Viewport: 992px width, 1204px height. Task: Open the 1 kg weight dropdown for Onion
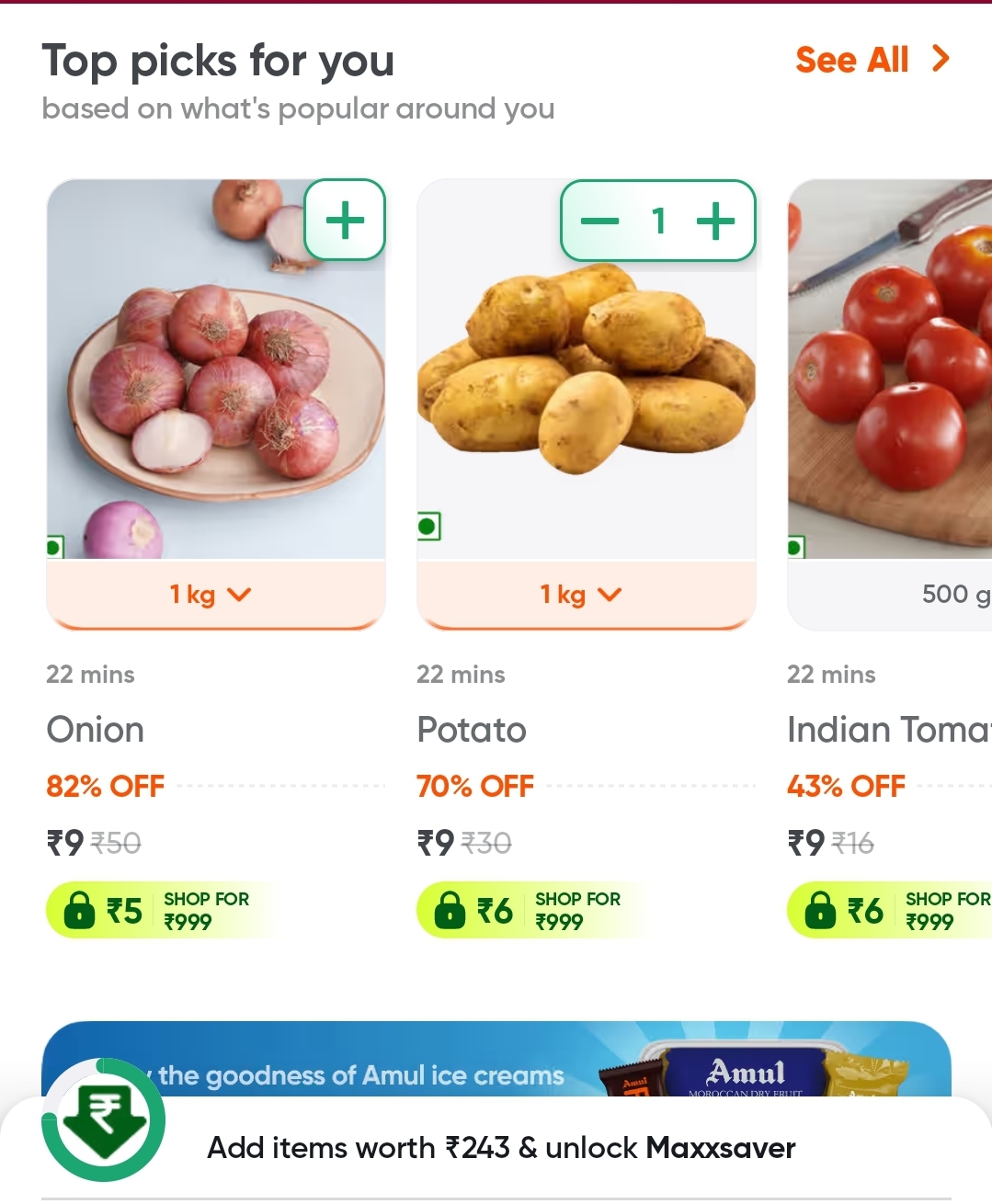coord(216,595)
